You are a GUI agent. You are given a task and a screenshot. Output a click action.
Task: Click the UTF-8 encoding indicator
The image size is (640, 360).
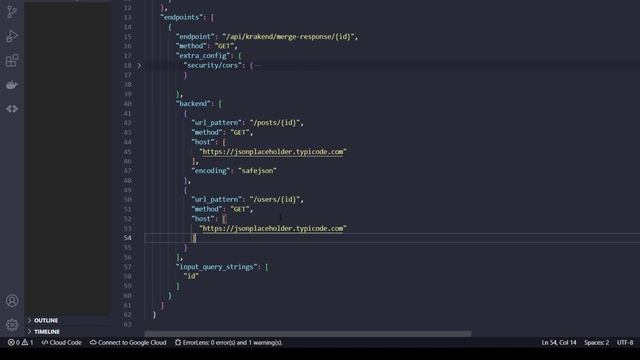[x=625, y=342]
